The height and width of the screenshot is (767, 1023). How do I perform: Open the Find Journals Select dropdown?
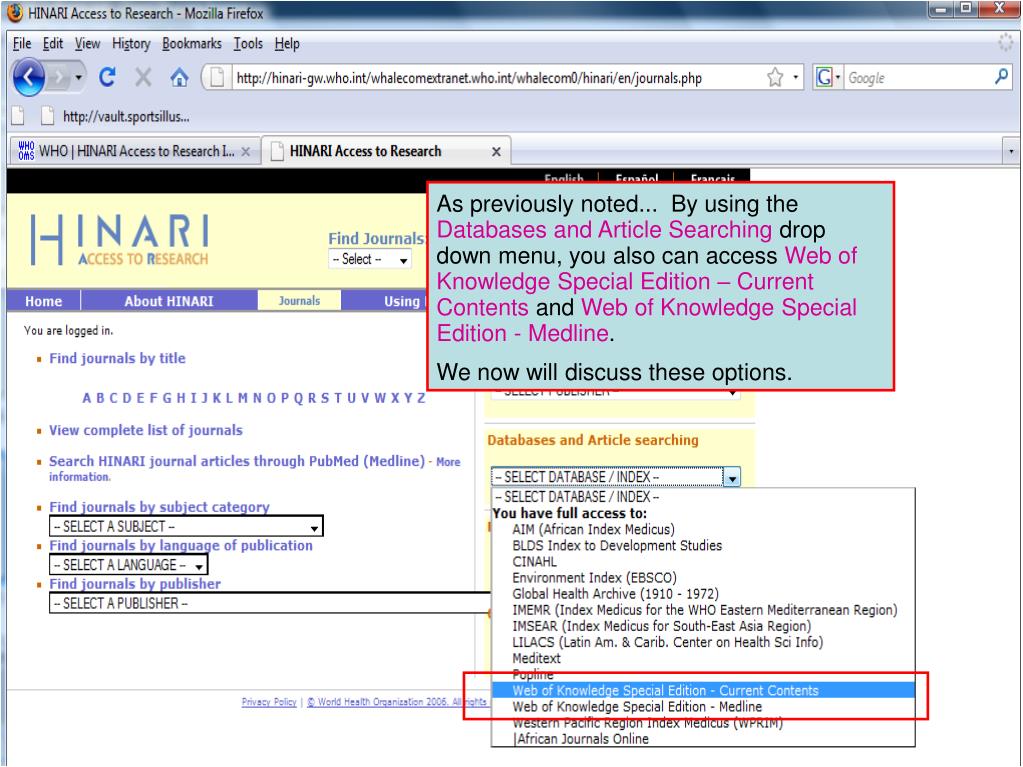click(369, 259)
